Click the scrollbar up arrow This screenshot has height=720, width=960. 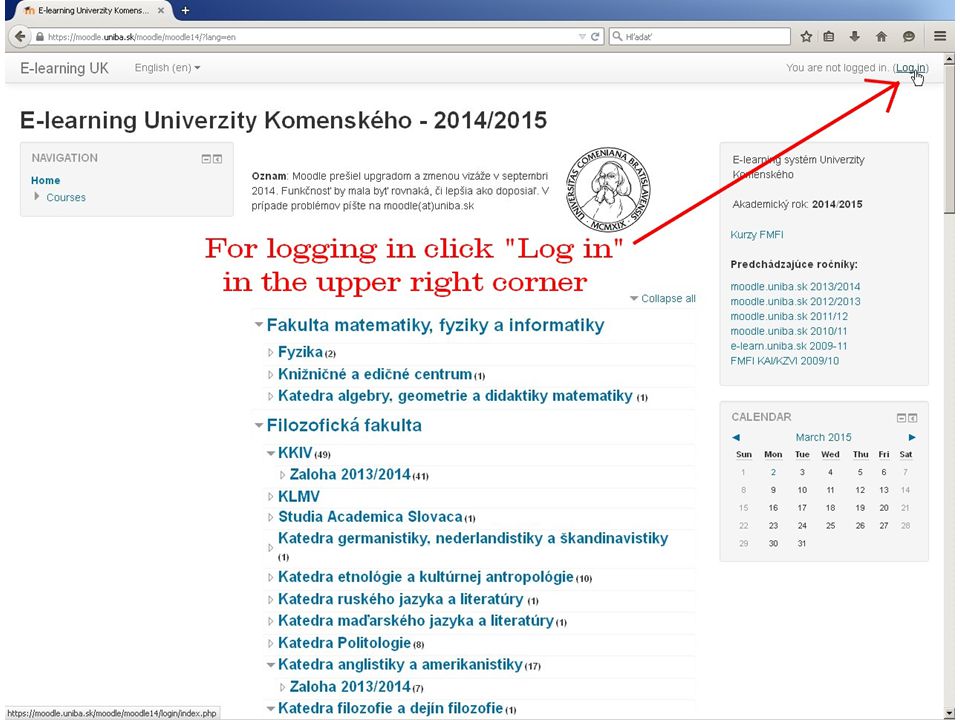949,59
